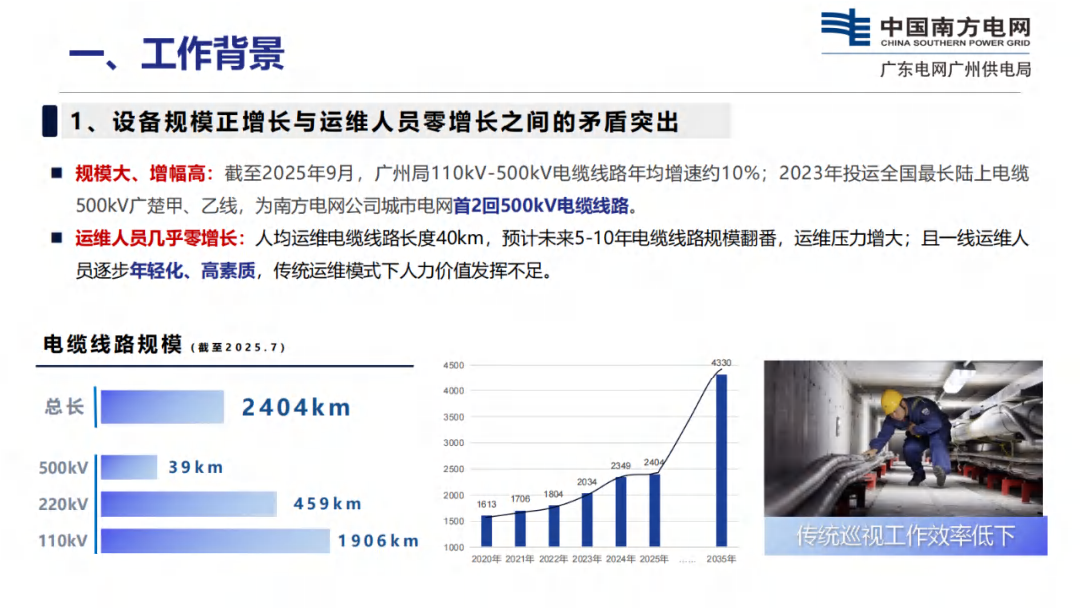Click the 220kV horizontal bar

coord(188,503)
